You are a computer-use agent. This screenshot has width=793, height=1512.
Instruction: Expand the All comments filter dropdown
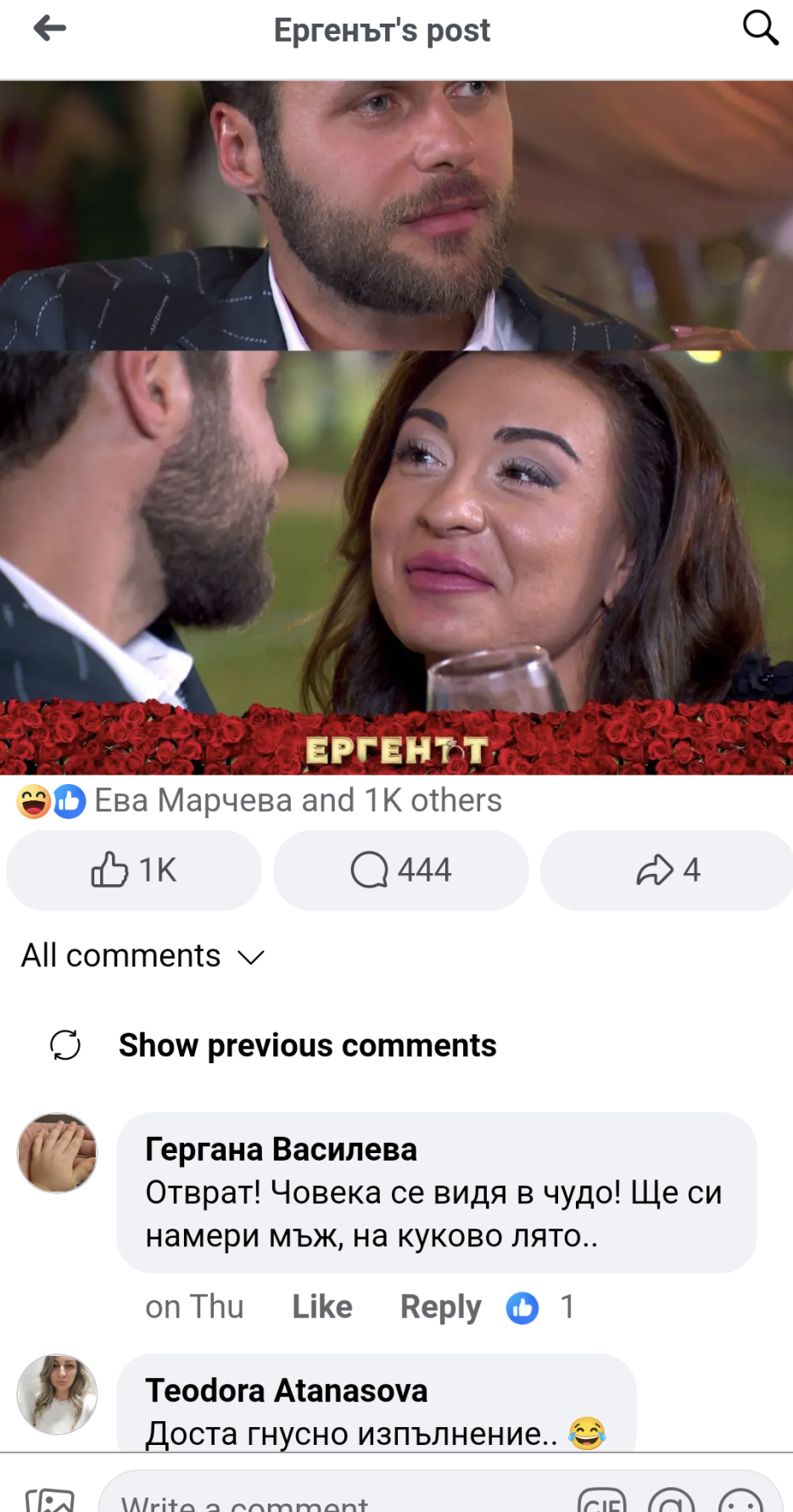143,956
